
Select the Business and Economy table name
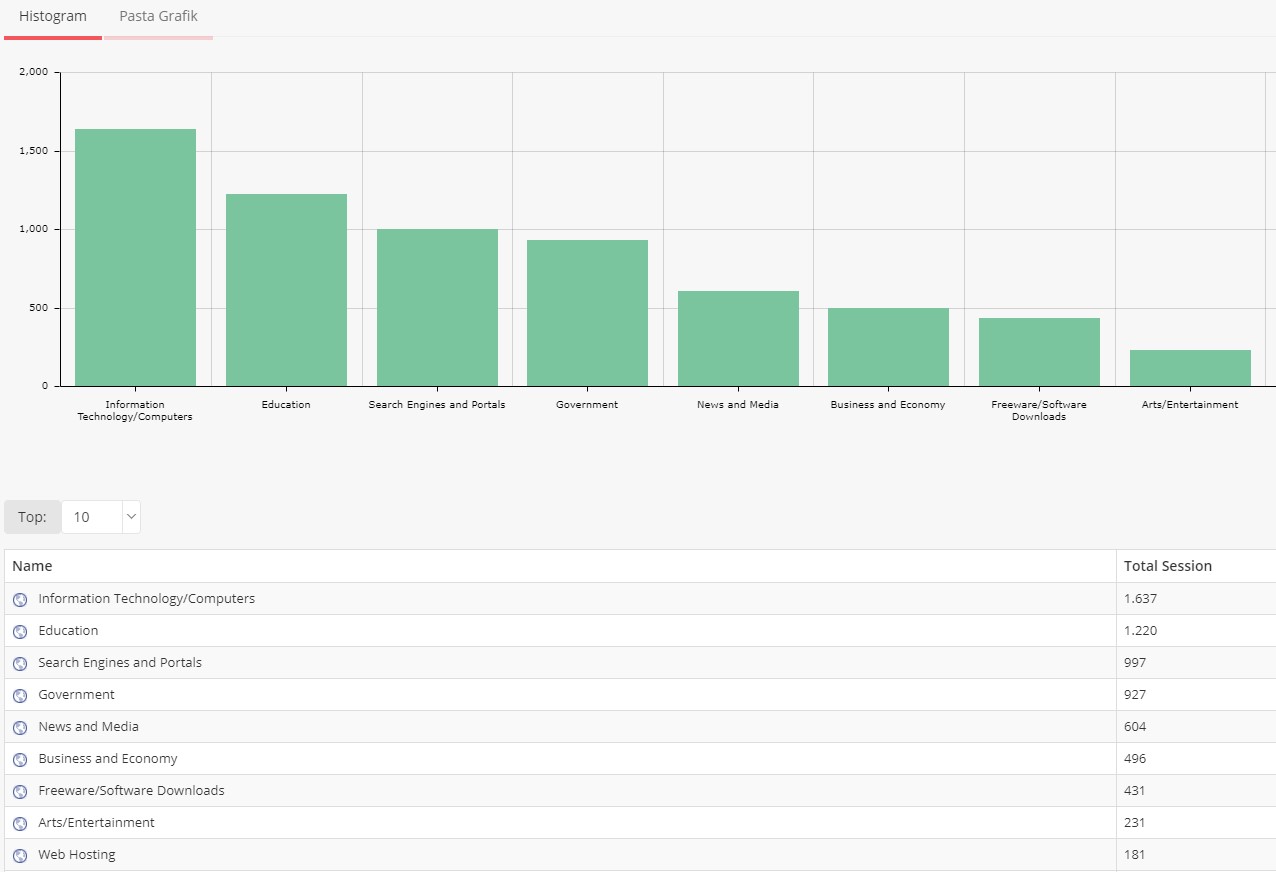[108, 759]
